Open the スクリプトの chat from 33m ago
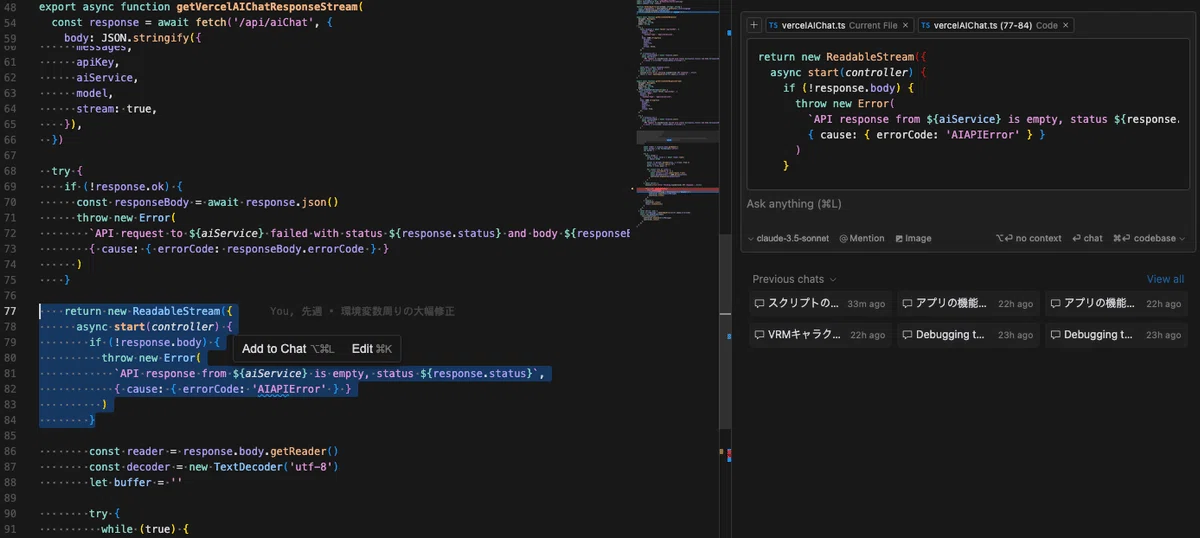 click(x=819, y=304)
